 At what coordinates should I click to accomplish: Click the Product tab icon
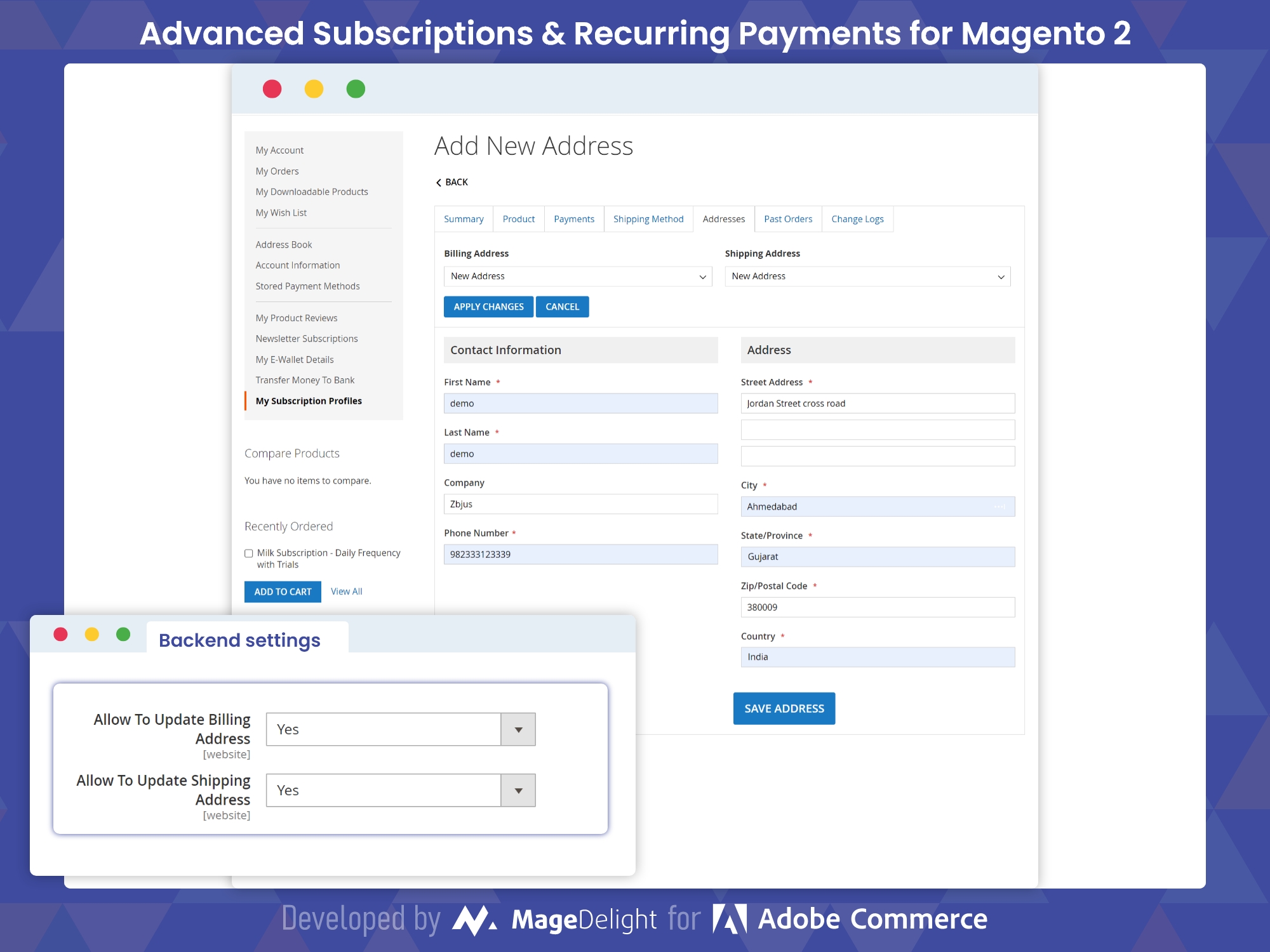[x=518, y=219]
